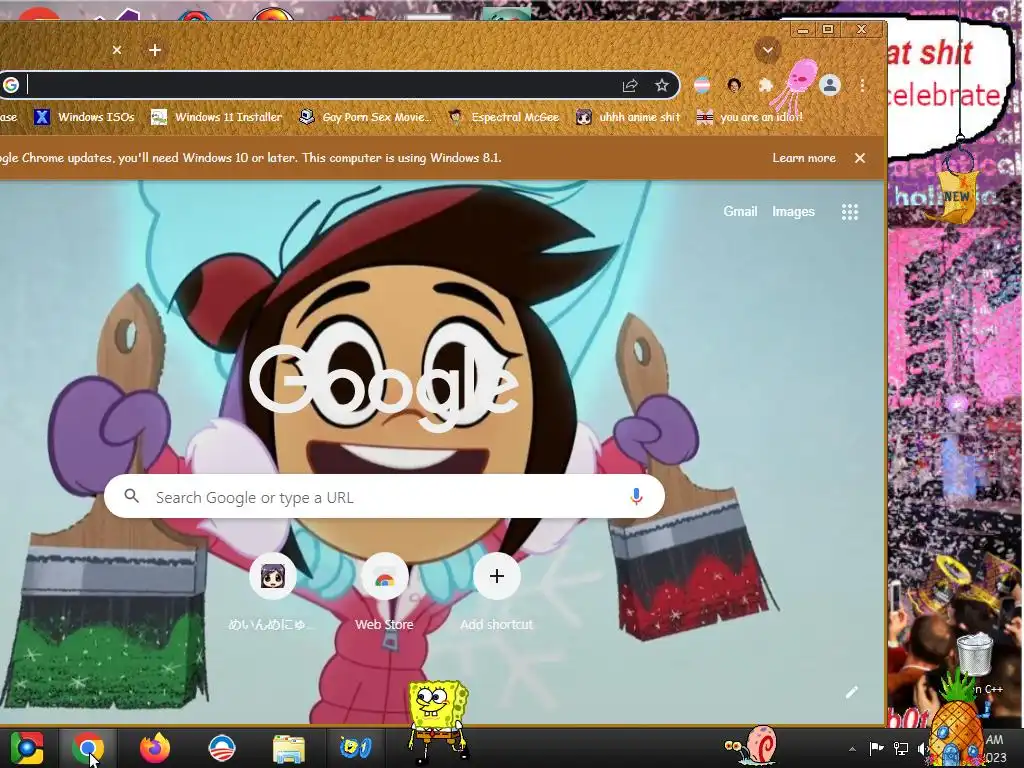Image resolution: width=1024 pixels, height=768 pixels.
Task: Open the Chrome profile avatar button
Action: click(x=830, y=86)
